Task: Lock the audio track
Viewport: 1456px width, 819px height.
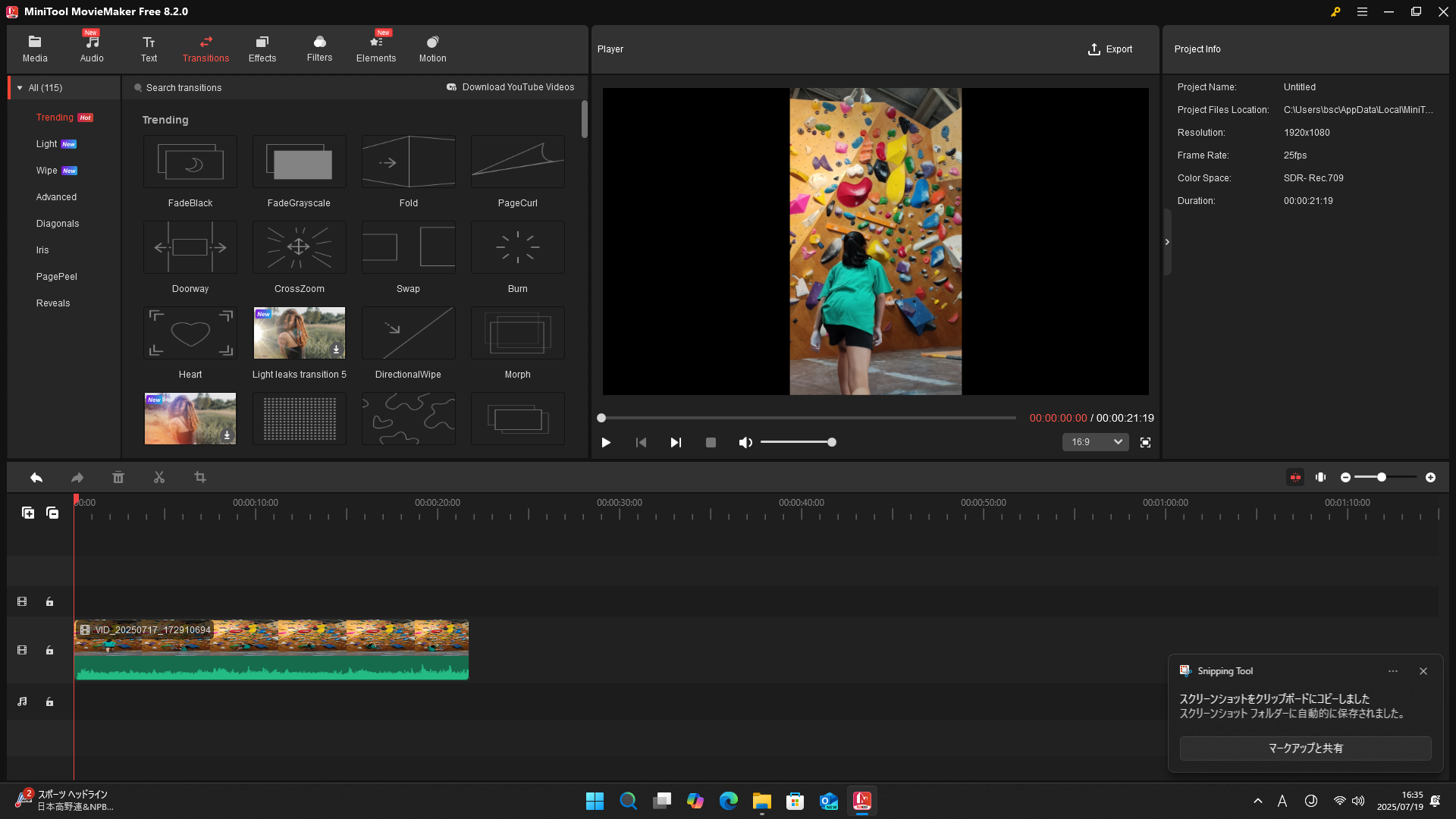Action: (49, 702)
